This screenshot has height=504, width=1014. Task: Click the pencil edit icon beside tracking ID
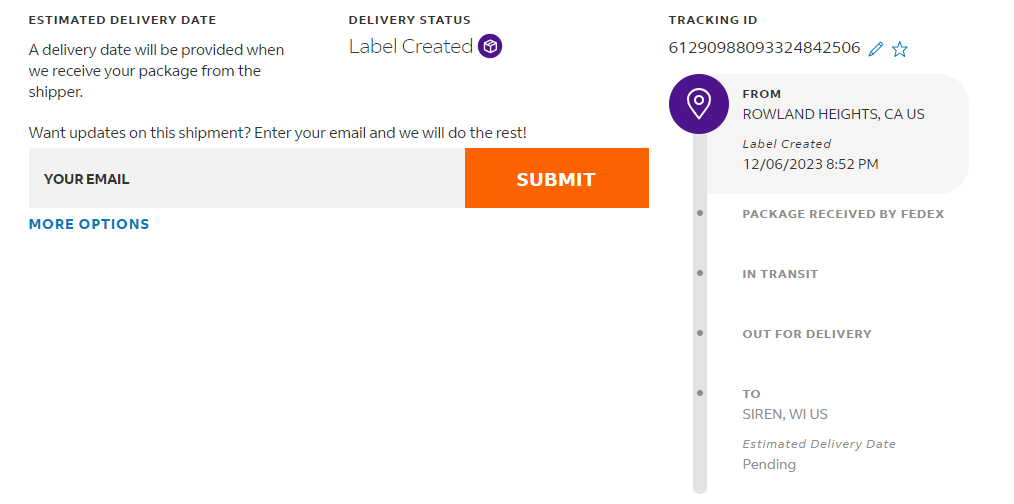point(876,49)
